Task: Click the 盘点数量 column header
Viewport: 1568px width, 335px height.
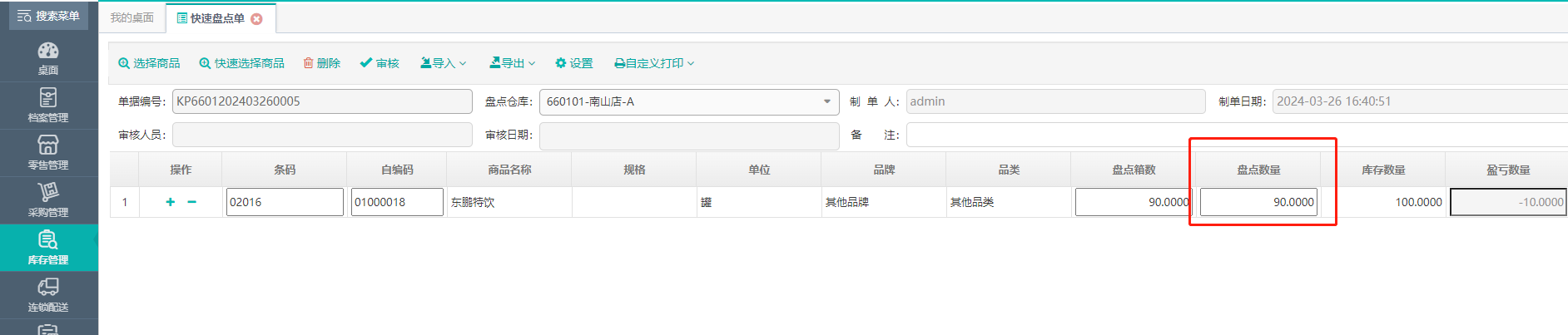Action: pyautogui.click(x=1258, y=170)
